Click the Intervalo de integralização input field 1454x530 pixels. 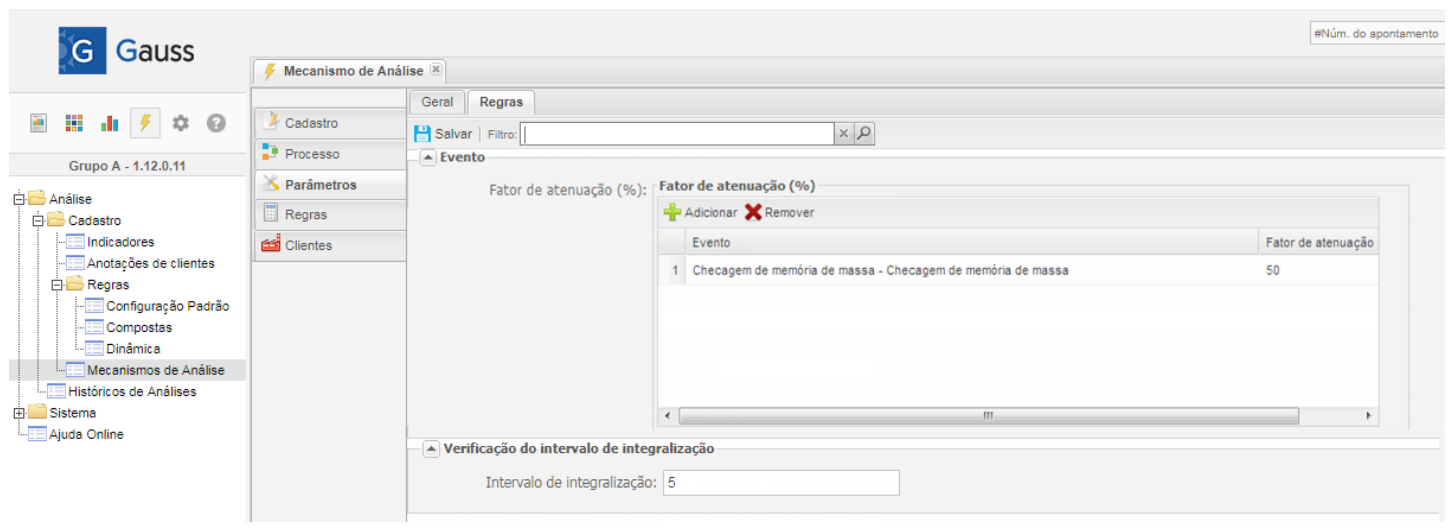pos(780,483)
